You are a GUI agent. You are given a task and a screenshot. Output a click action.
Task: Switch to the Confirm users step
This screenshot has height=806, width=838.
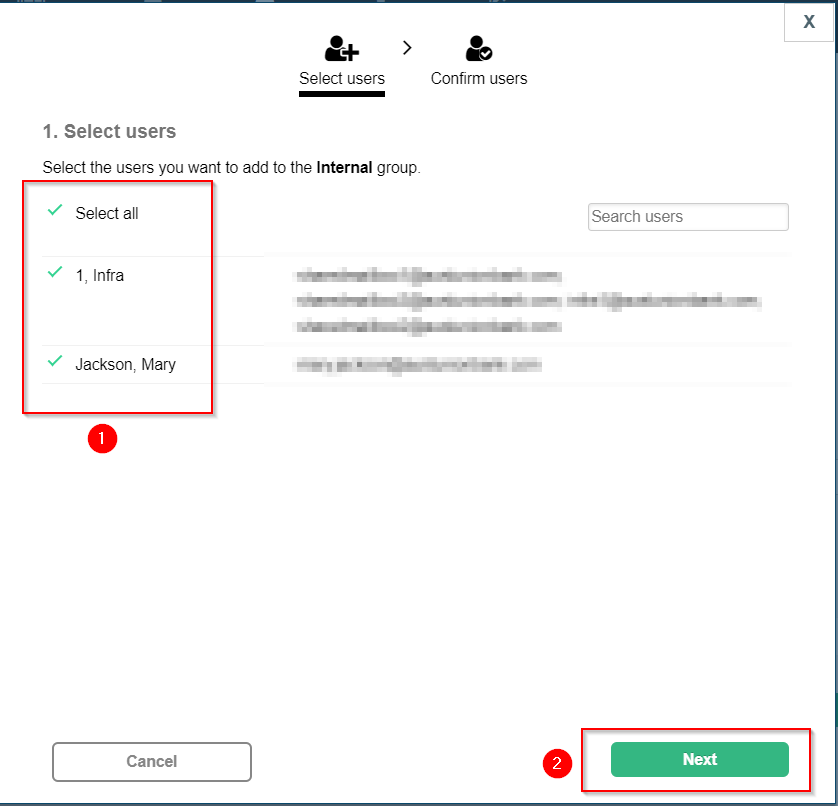[x=478, y=78]
